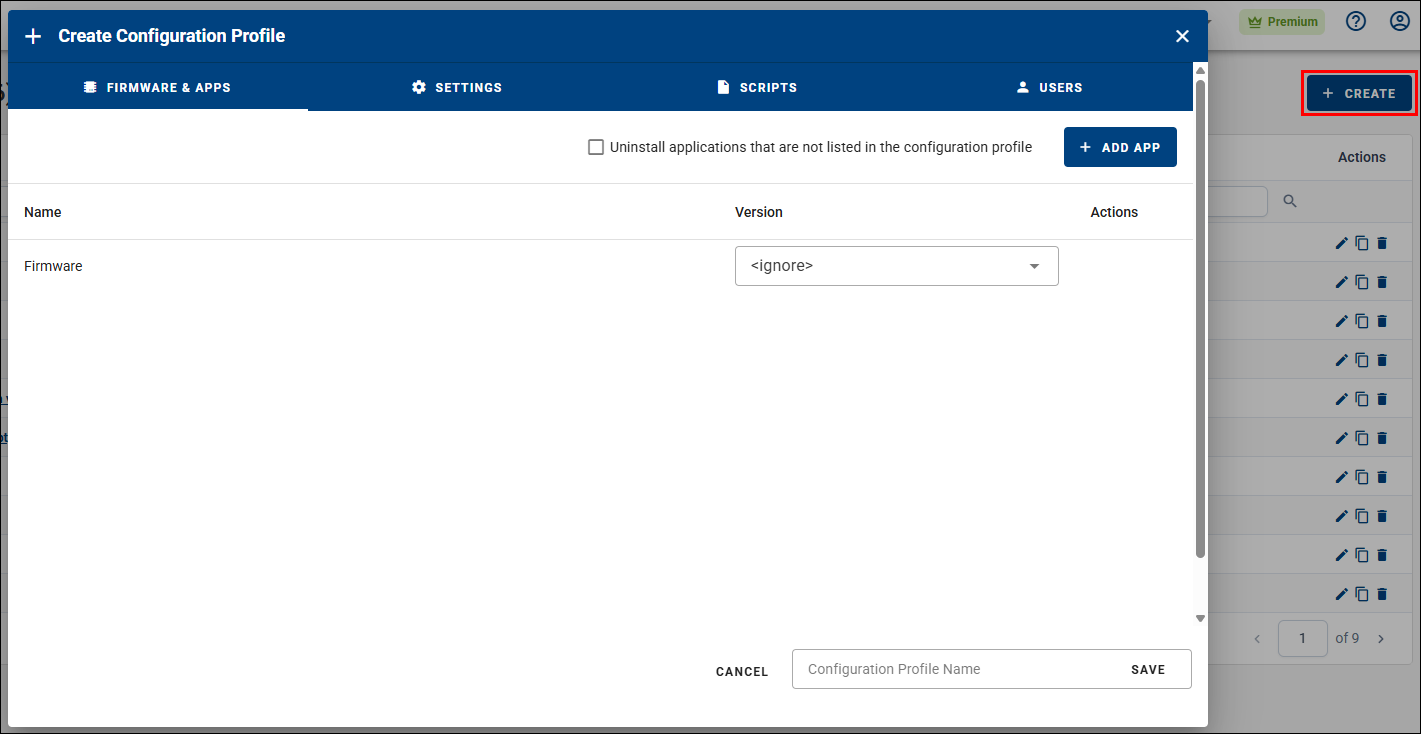The height and width of the screenshot is (734, 1421).
Task: Click the dialog scrollbar down arrow
Action: [x=1201, y=619]
